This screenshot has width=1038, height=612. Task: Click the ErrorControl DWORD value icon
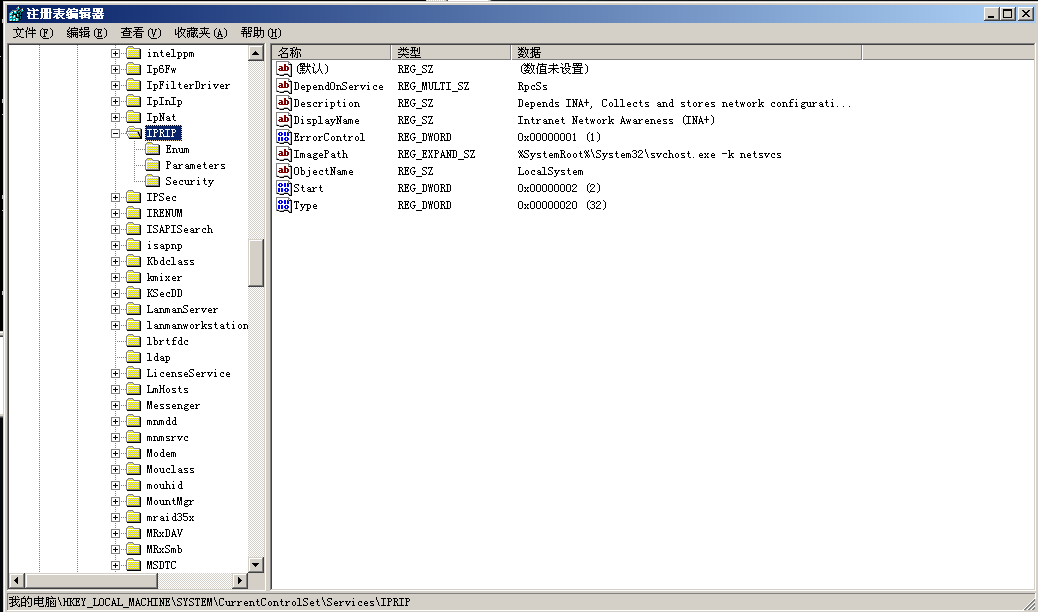click(283, 137)
